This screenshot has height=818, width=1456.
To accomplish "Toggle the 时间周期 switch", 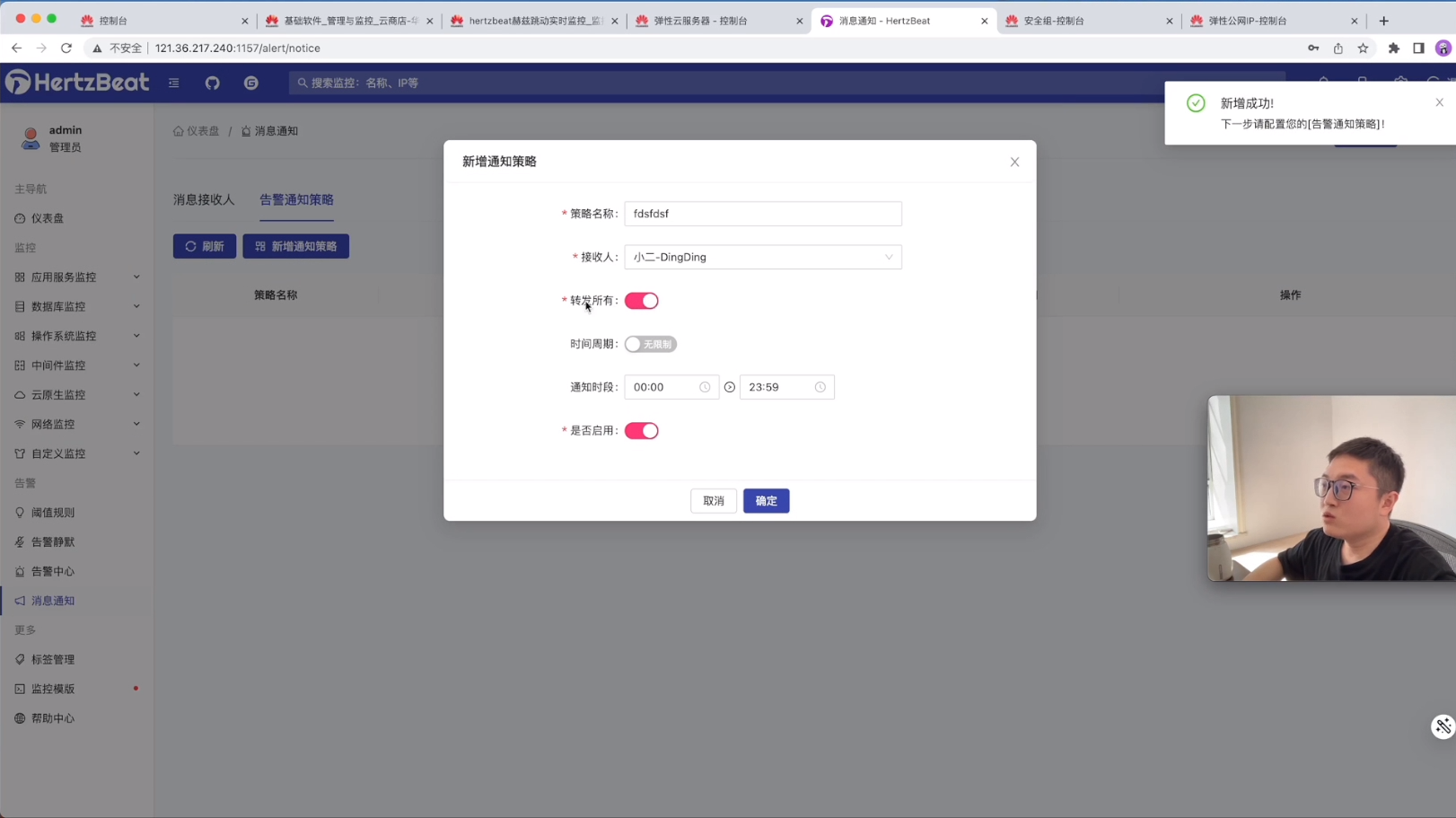I will pyautogui.click(x=651, y=344).
